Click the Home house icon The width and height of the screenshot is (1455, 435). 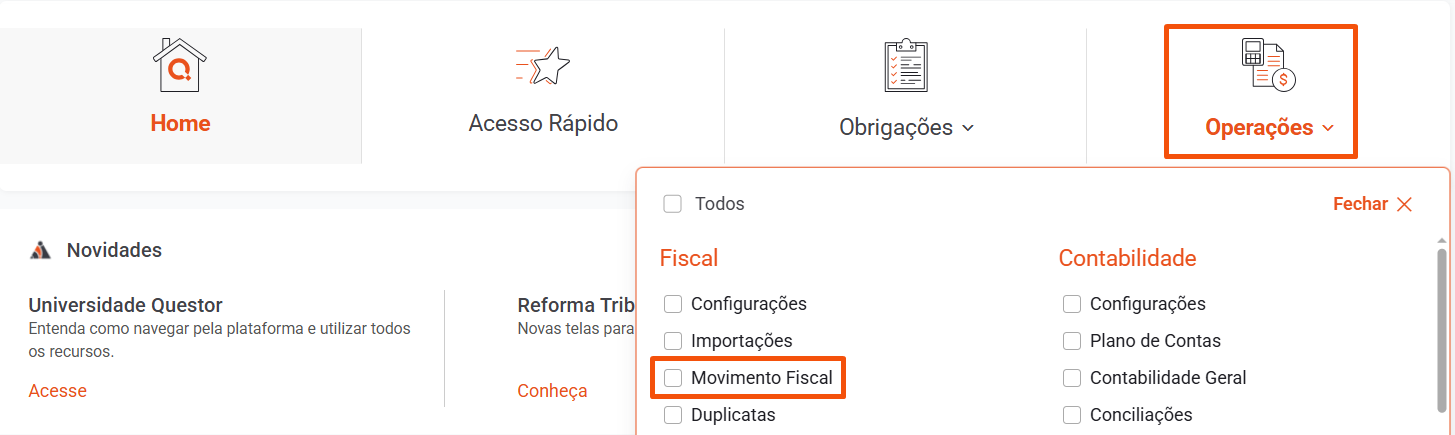pyautogui.click(x=180, y=64)
